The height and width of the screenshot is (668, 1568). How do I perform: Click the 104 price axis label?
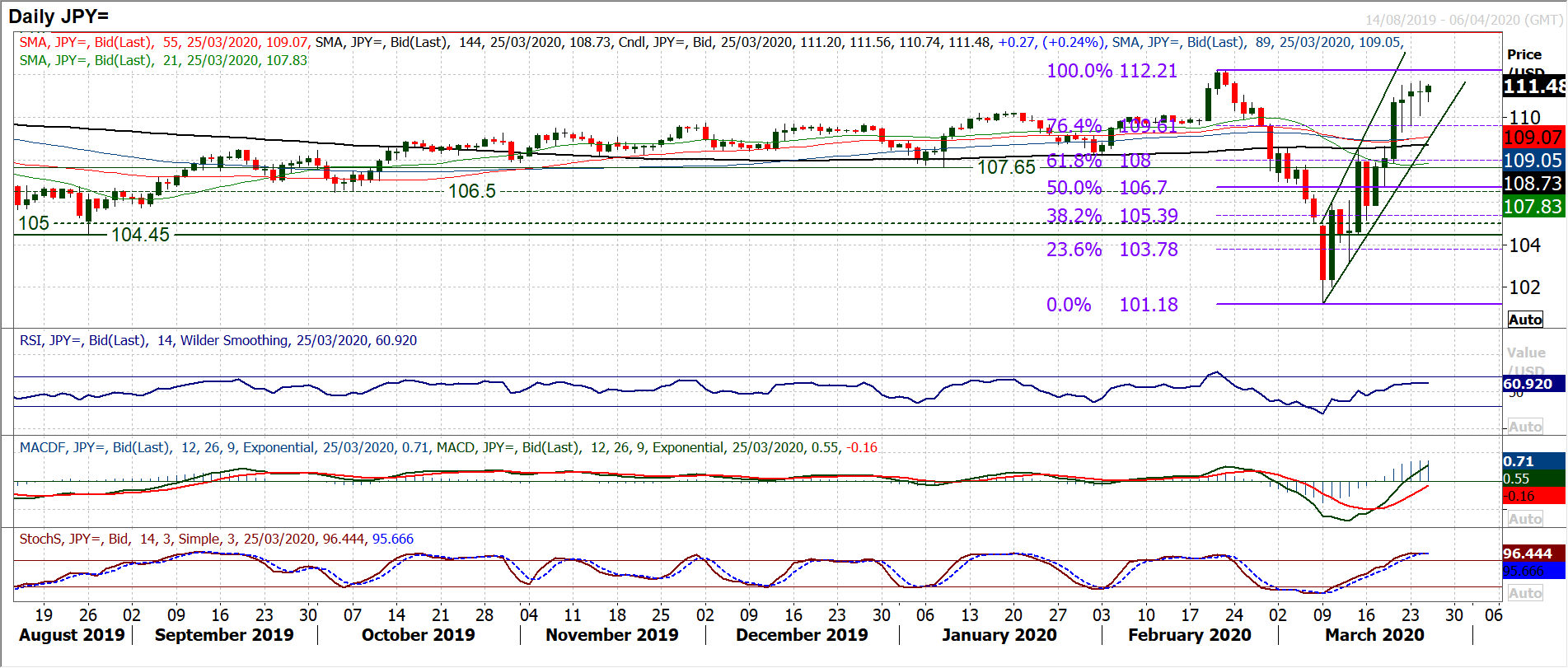1524,245
